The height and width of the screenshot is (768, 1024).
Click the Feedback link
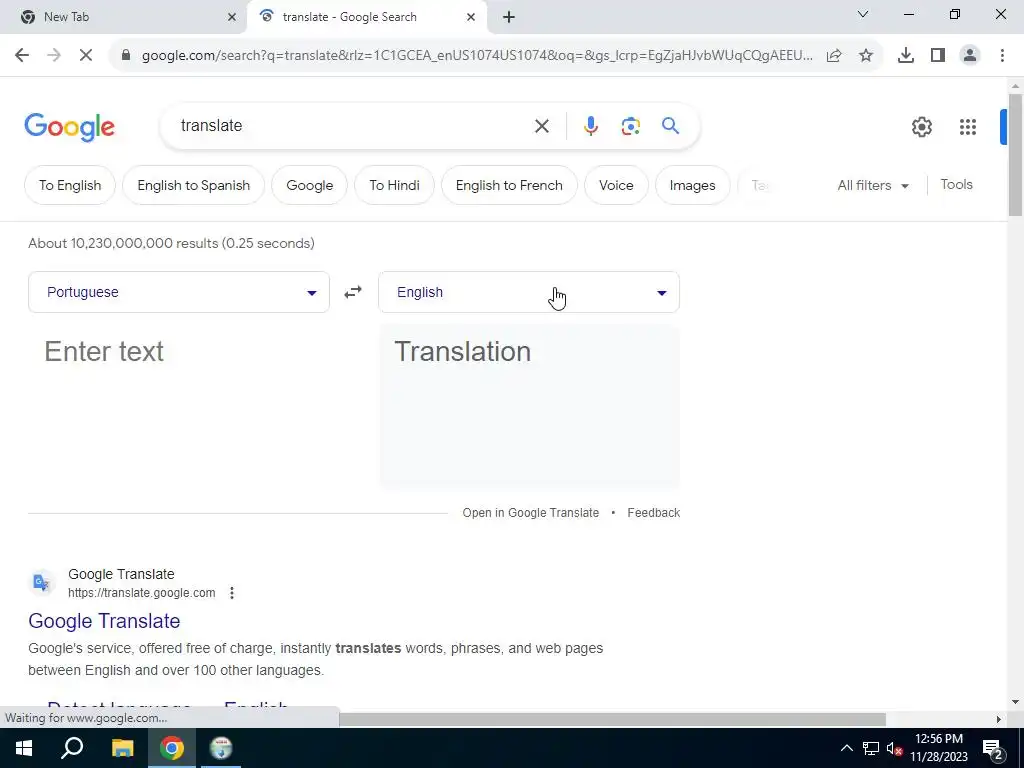[654, 513]
